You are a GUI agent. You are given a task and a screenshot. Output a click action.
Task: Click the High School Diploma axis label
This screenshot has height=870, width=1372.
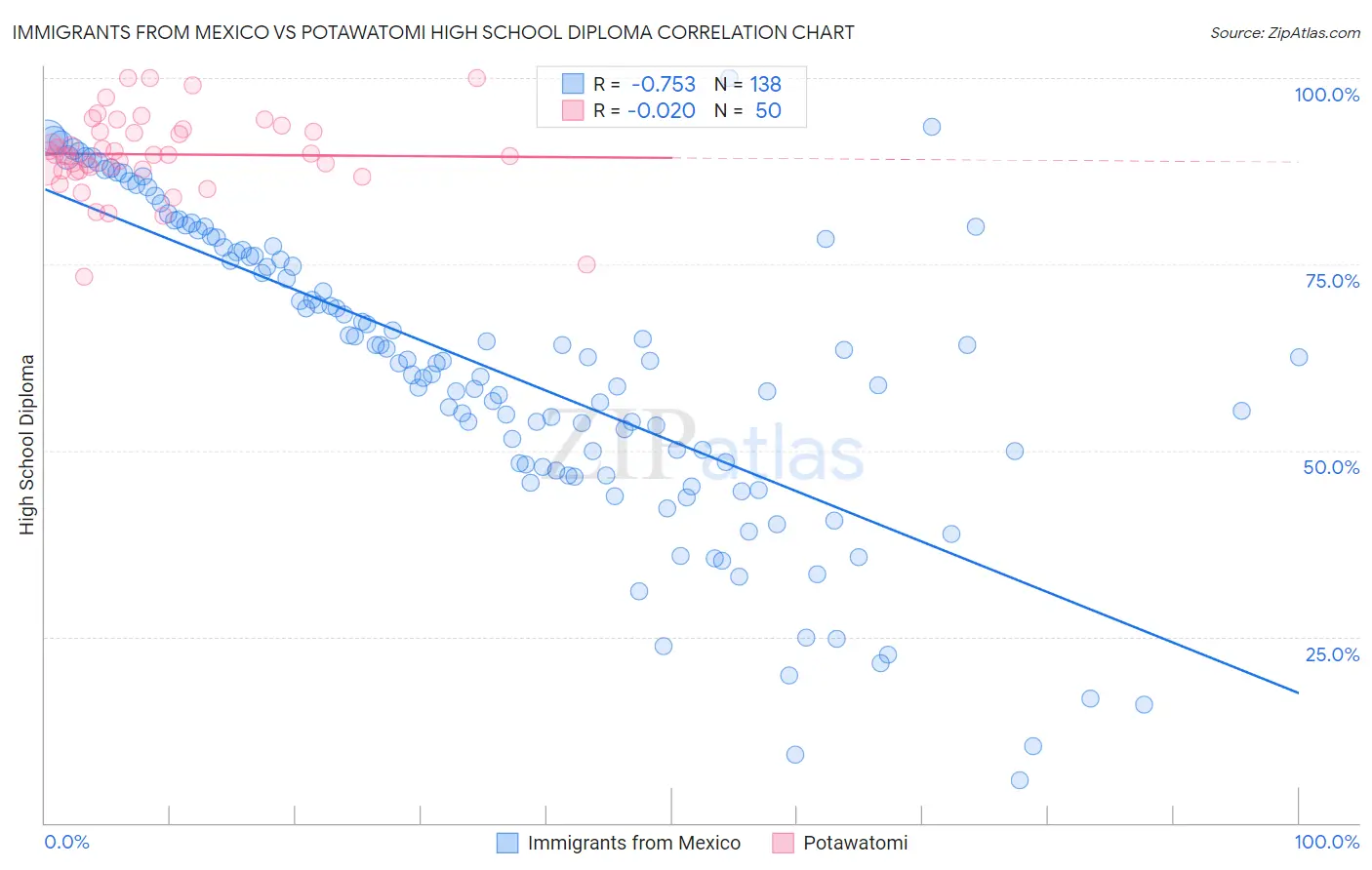pyautogui.click(x=27, y=444)
